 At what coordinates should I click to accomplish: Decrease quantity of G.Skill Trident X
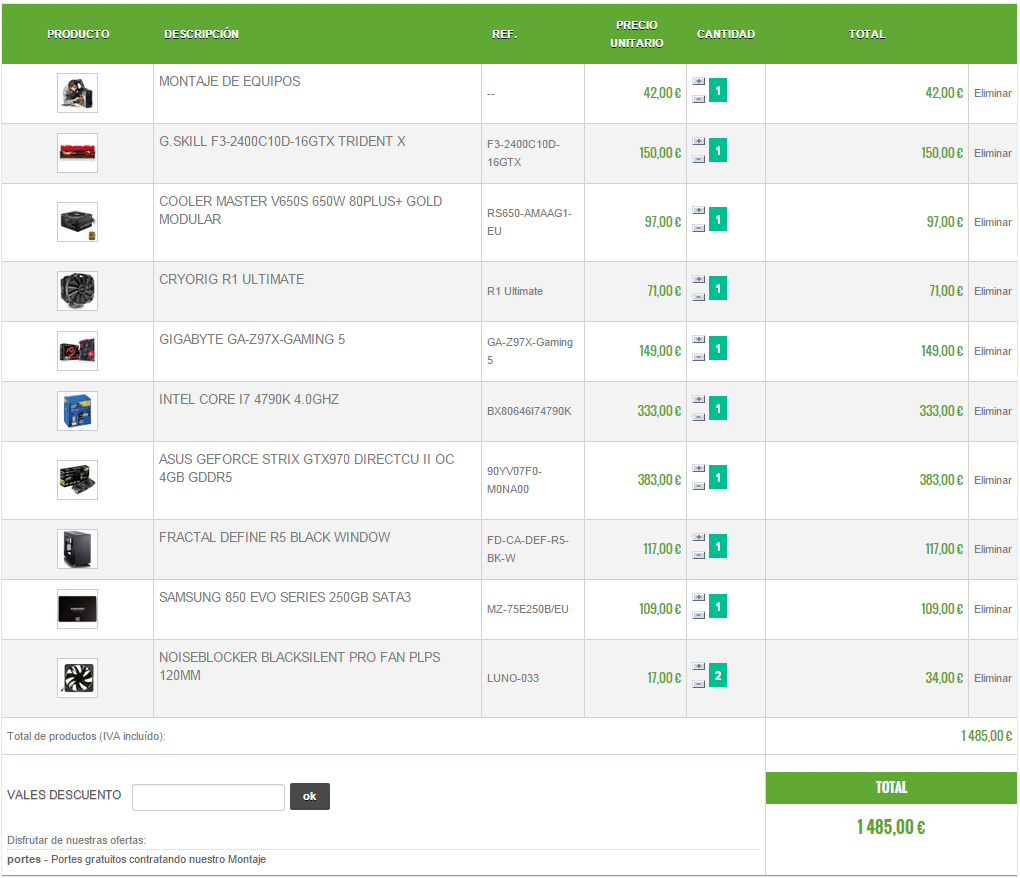699,159
